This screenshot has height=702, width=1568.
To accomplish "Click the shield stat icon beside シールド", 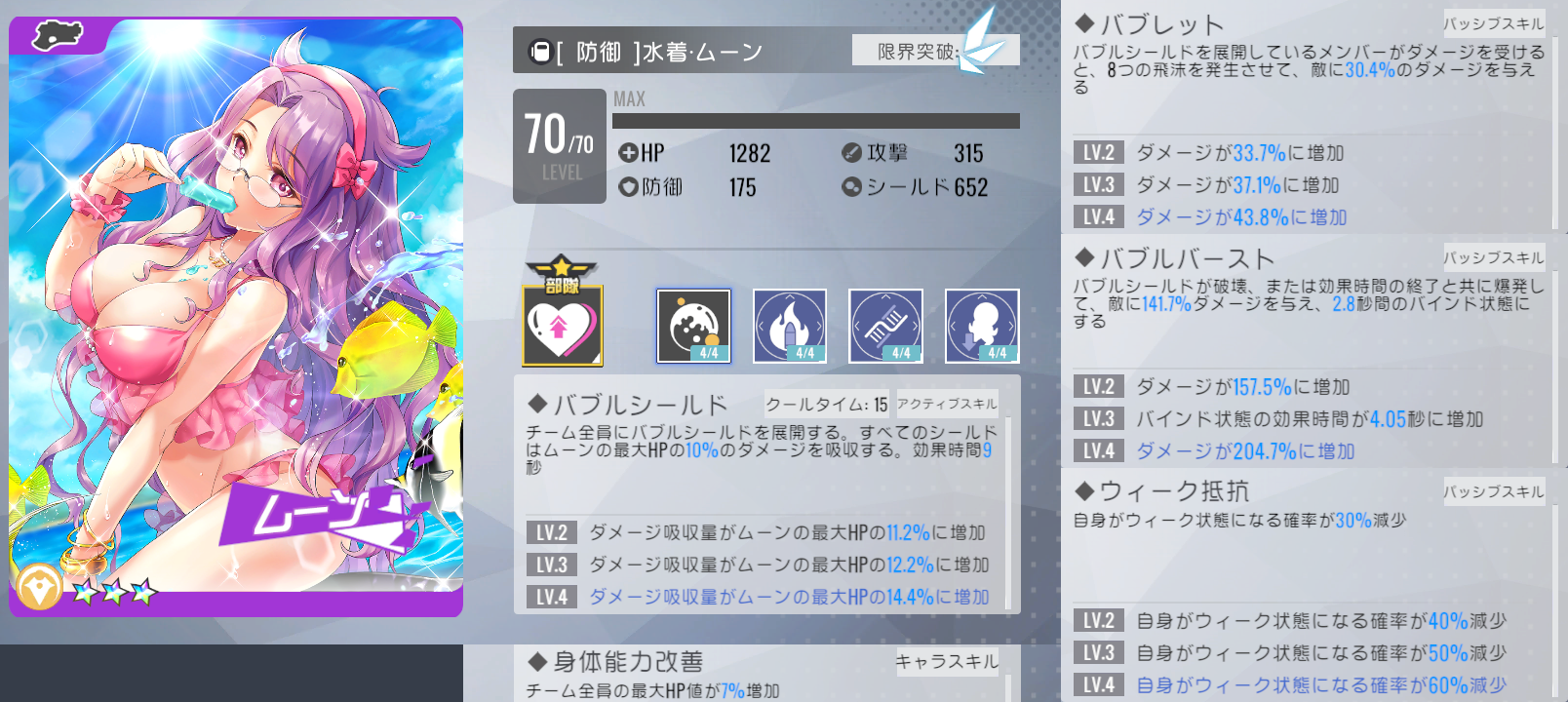I will coord(851,186).
